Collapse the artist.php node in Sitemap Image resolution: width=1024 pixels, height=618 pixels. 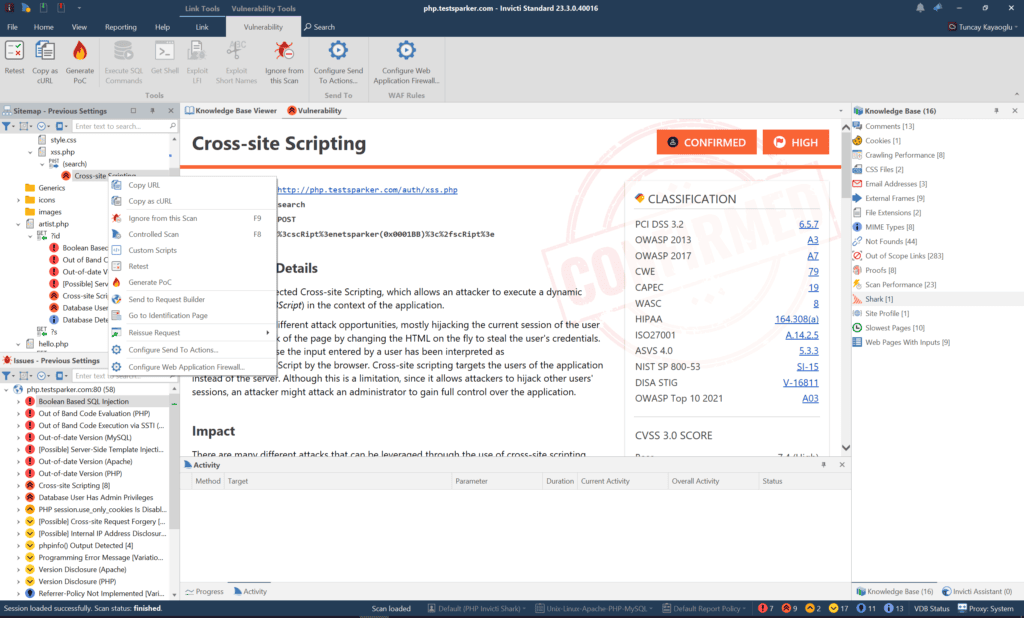click(x=17, y=225)
